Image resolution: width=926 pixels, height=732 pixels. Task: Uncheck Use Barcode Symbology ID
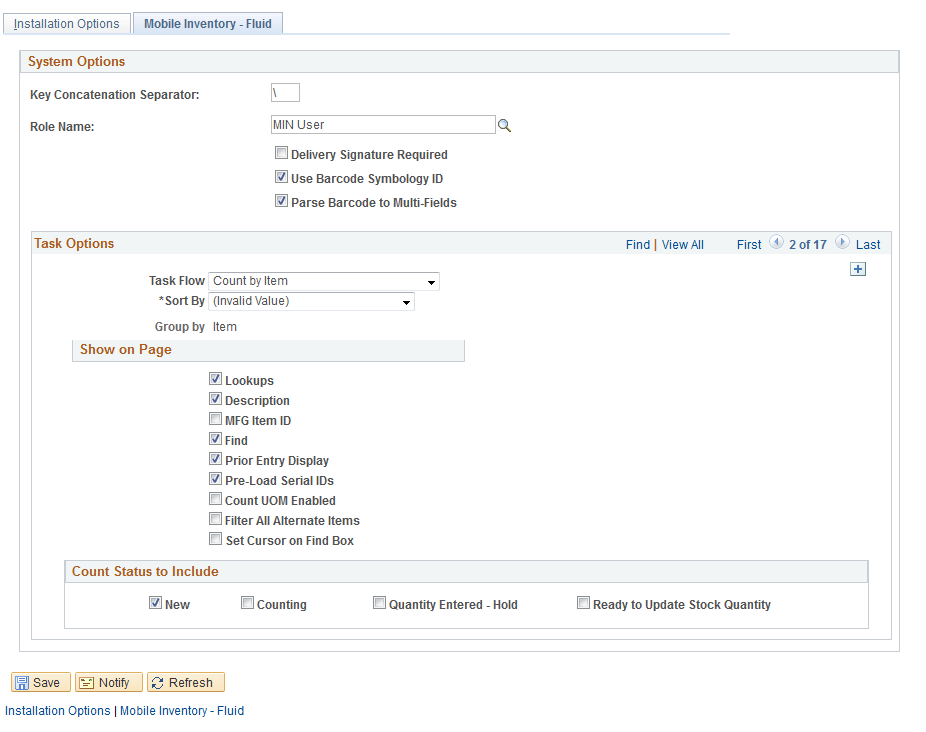point(281,176)
